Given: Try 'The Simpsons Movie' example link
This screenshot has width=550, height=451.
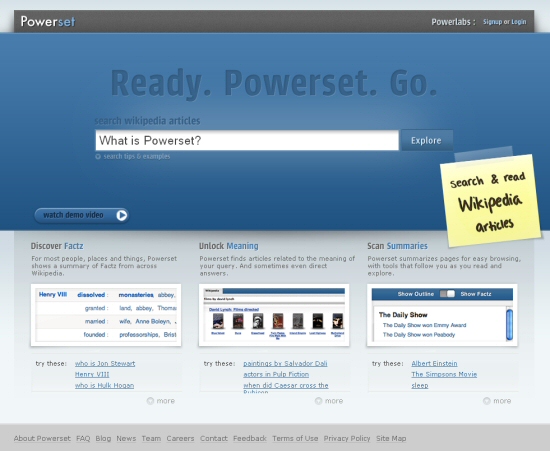Looking at the screenshot, I should [444, 375].
